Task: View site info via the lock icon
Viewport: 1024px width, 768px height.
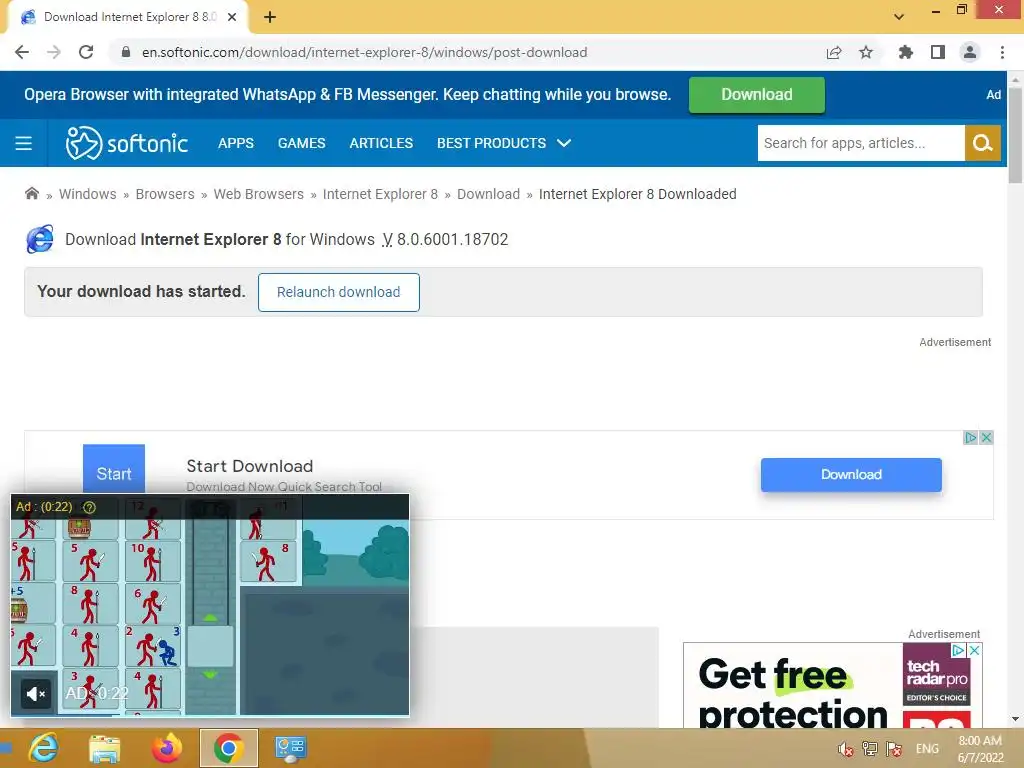Action: pos(126,52)
